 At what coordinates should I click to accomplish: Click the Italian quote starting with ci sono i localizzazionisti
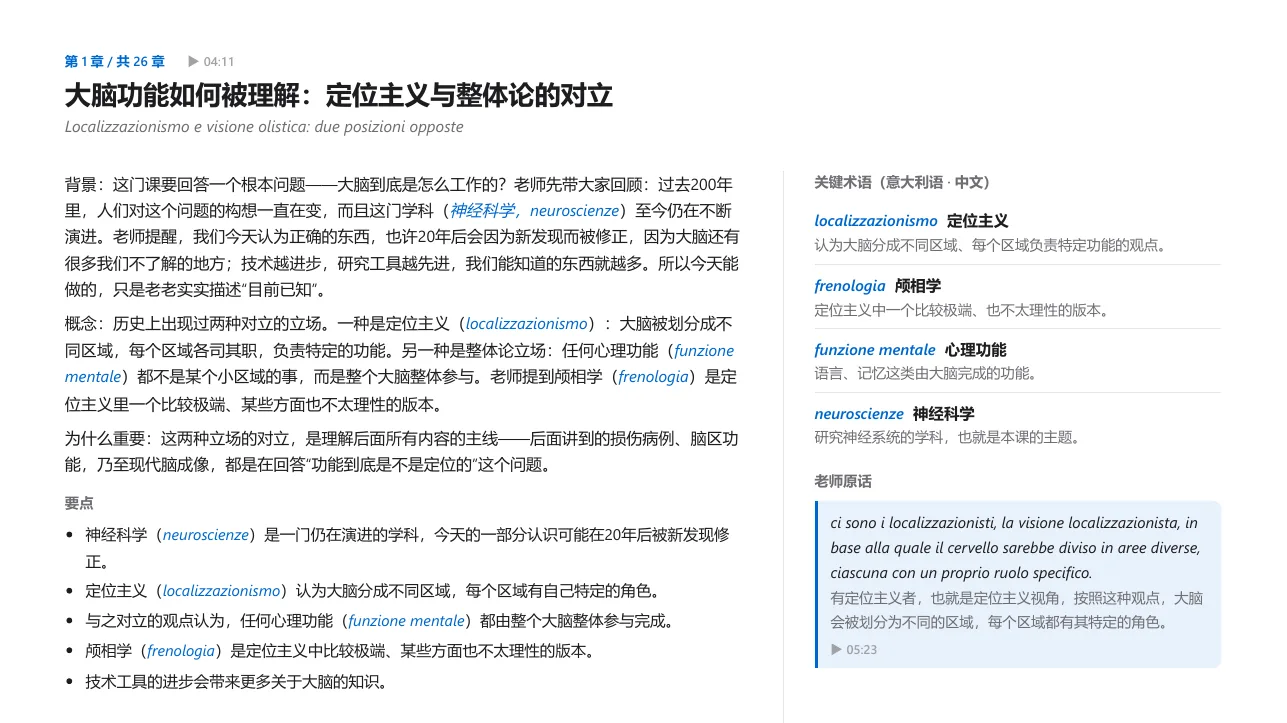(x=1015, y=548)
